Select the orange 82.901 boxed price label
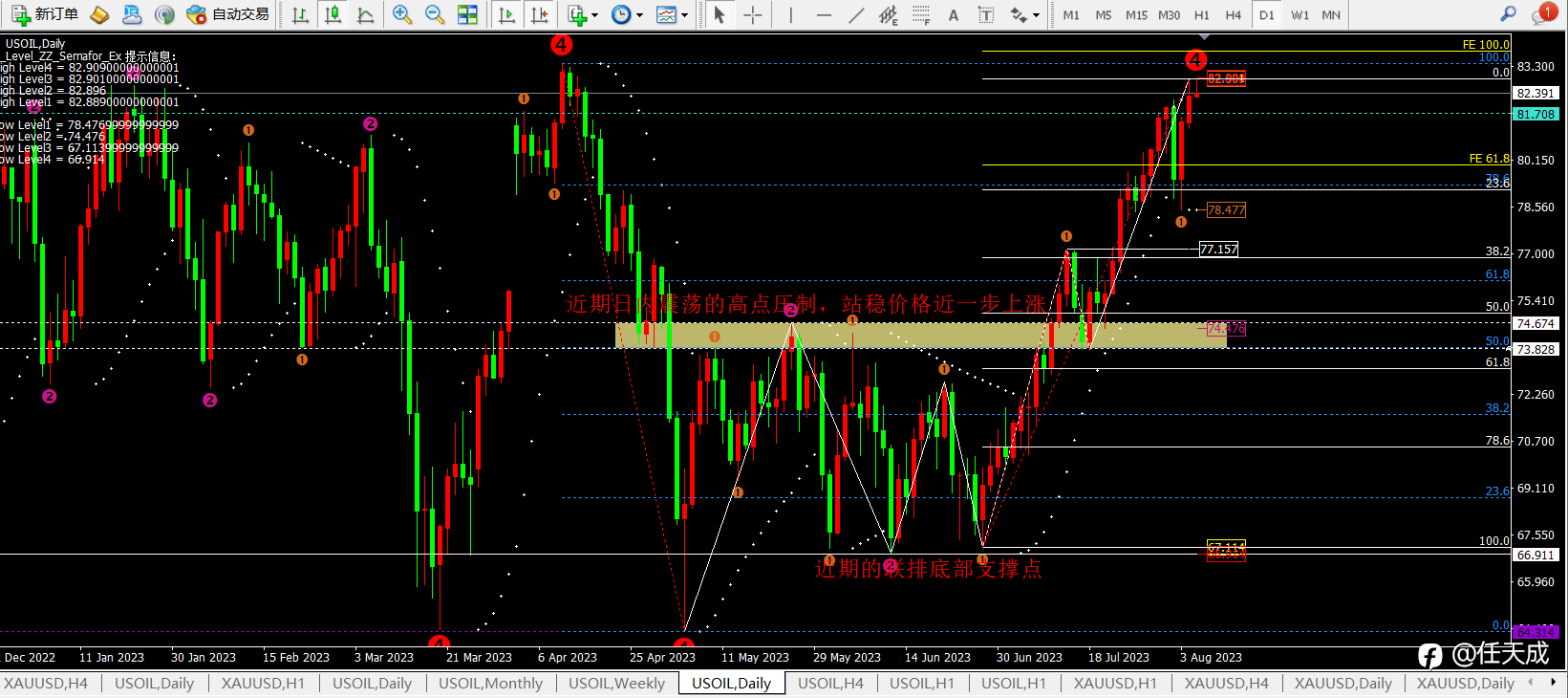The width and height of the screenshot is (1568, 698). click(1226, 78)
